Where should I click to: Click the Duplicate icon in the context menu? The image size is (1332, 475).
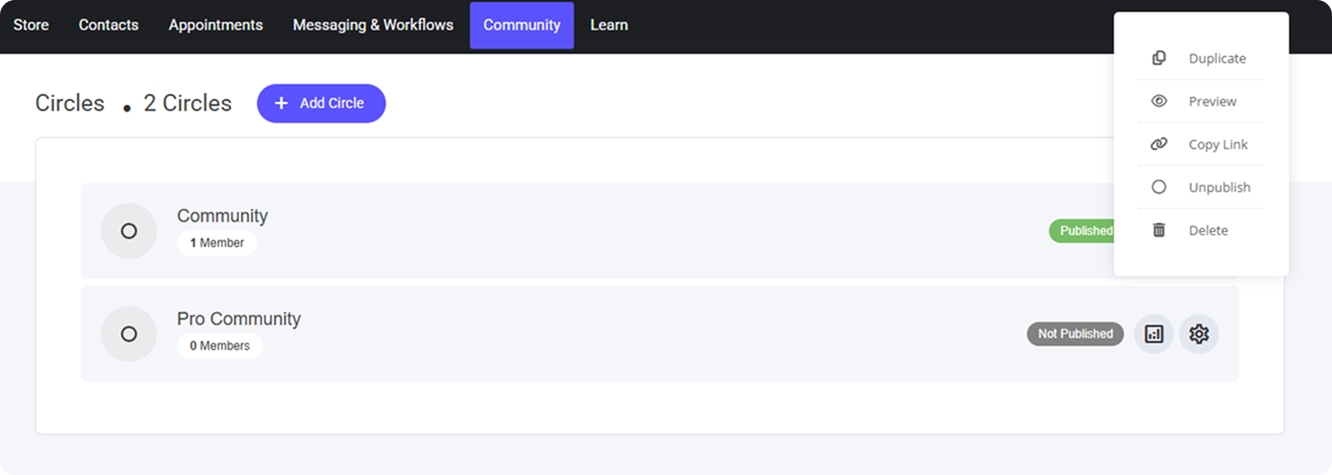click(1159, 58)
